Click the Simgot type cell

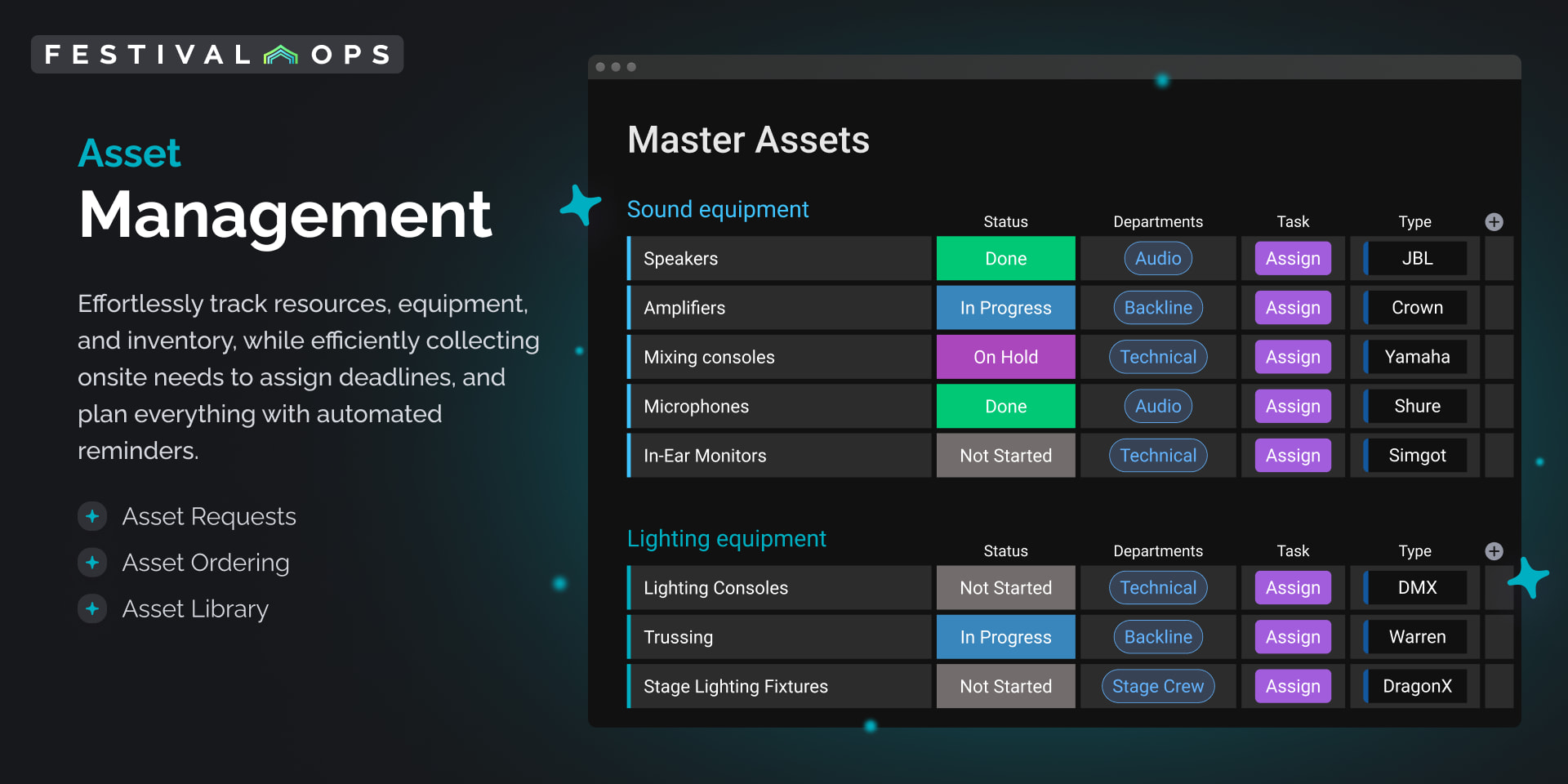coord(1416,456)
